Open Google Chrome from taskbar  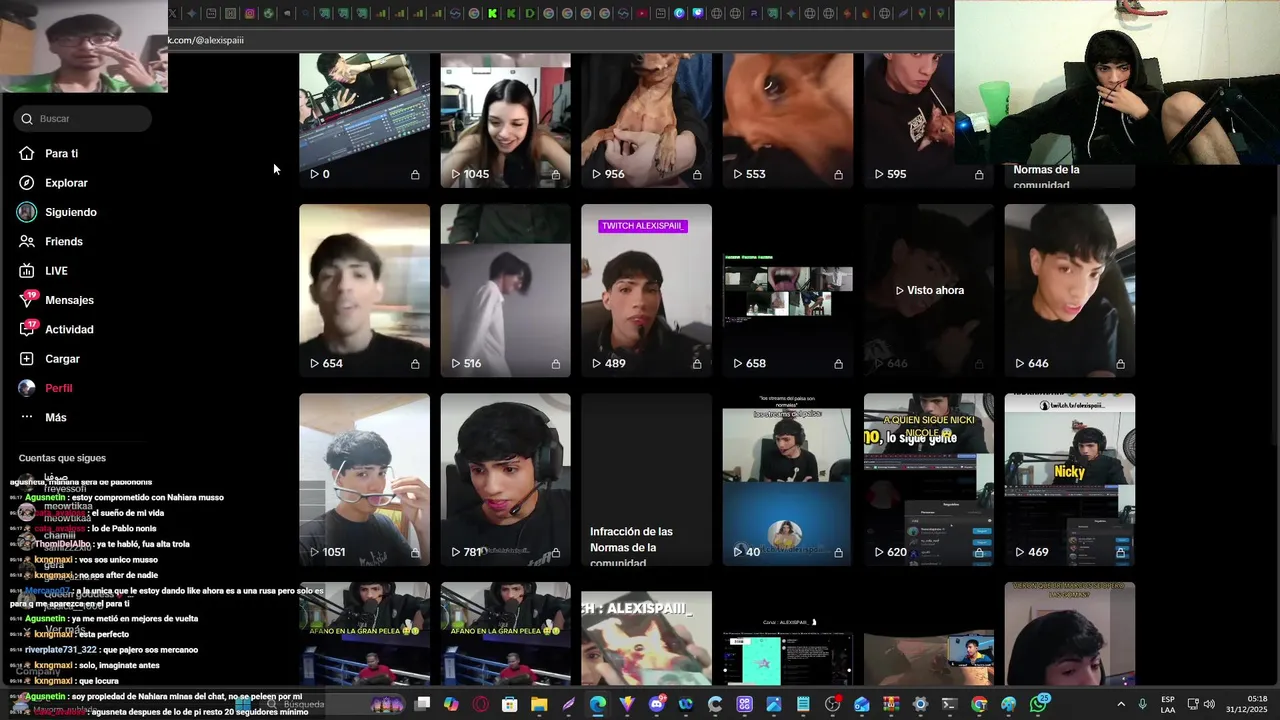pyautogui.click(x=979, y=704)
